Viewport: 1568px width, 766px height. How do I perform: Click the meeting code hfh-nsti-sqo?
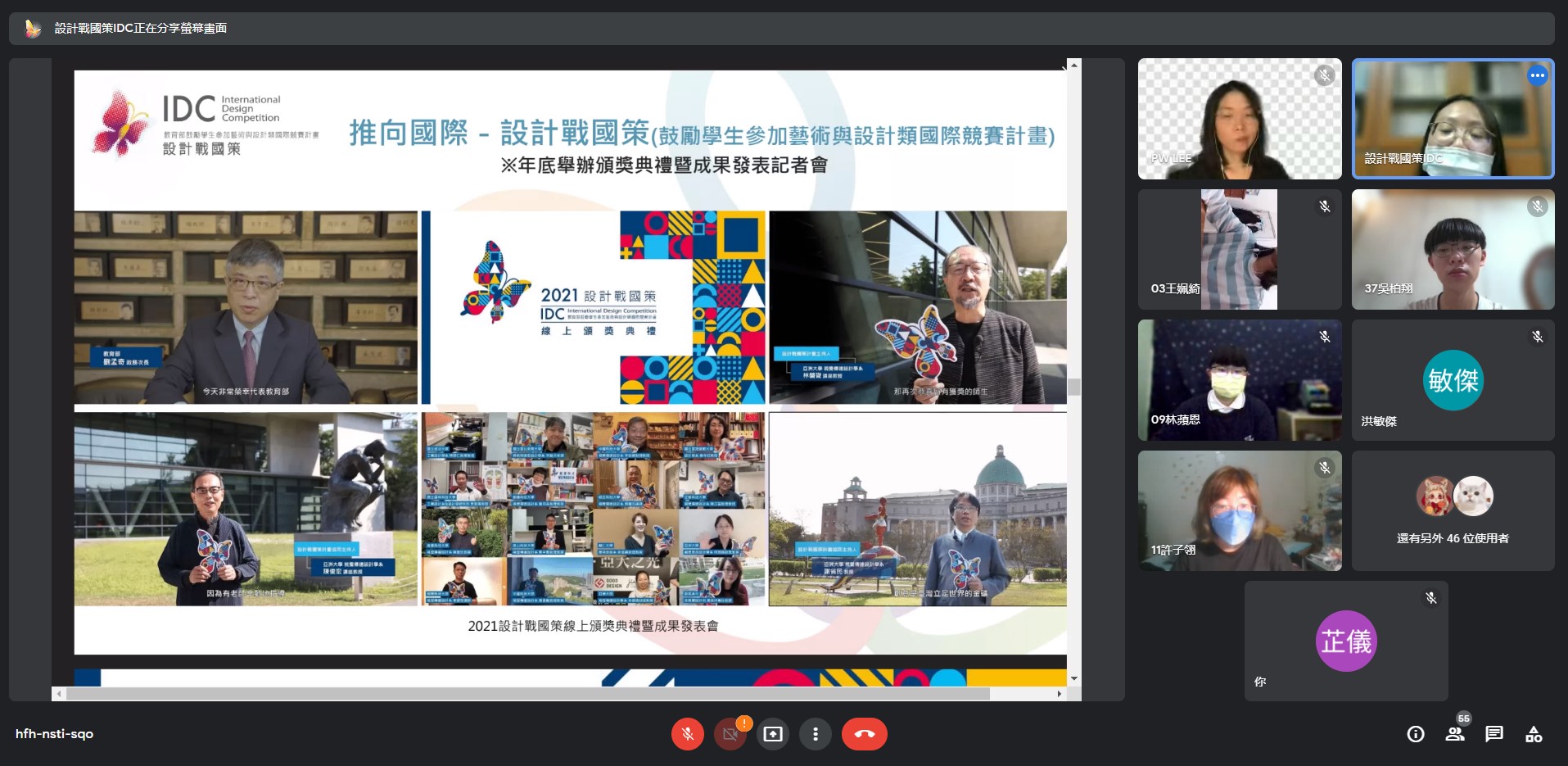(55, 734)
